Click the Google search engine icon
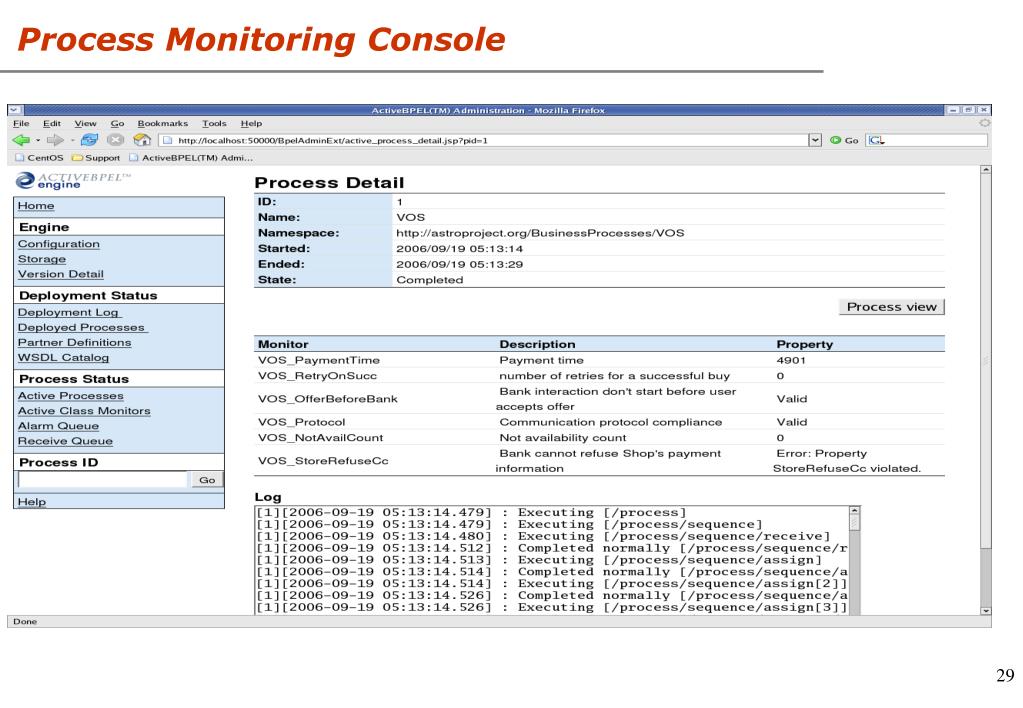This screenshot has height=708, width=1023. (875, 140)
